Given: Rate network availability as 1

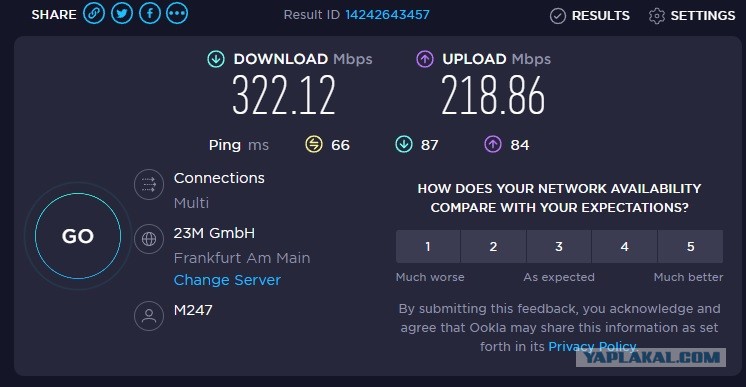Looking at the screenshot, I should click(x=428, y=247).
